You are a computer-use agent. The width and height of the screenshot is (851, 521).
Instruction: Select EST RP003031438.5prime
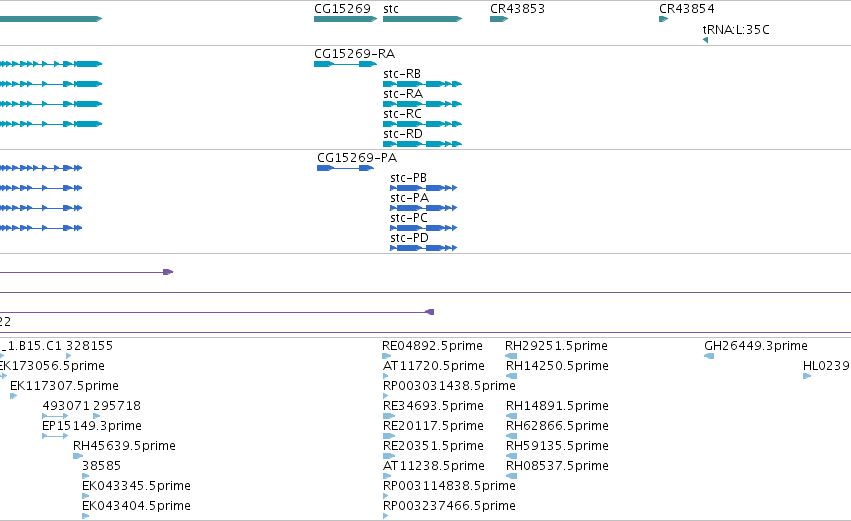(x=385, y=396)
